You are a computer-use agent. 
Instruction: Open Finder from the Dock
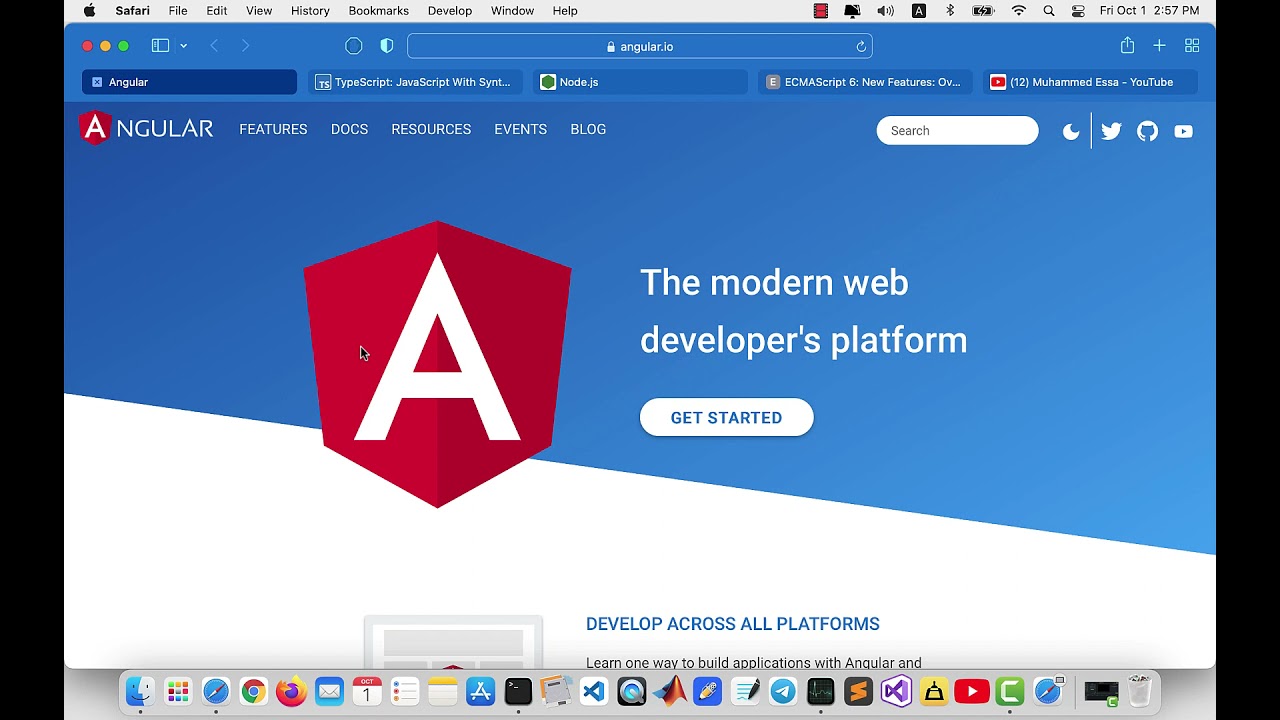140,691
